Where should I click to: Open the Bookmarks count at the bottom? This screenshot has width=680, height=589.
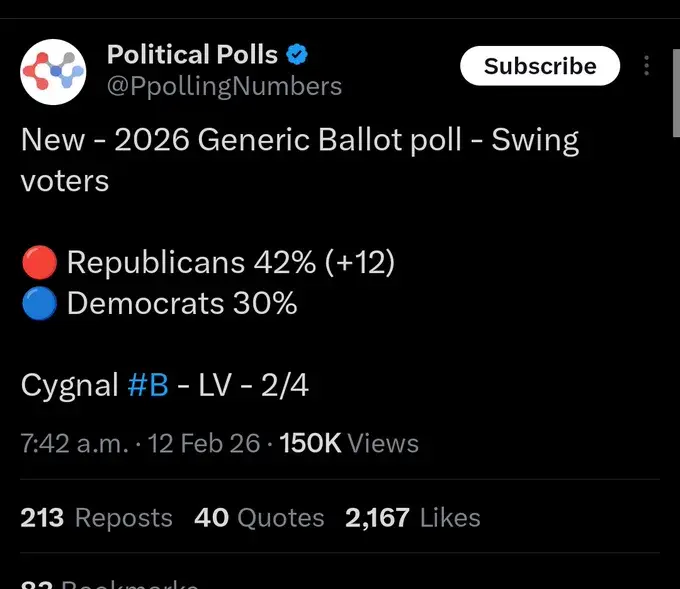(110, 584)
